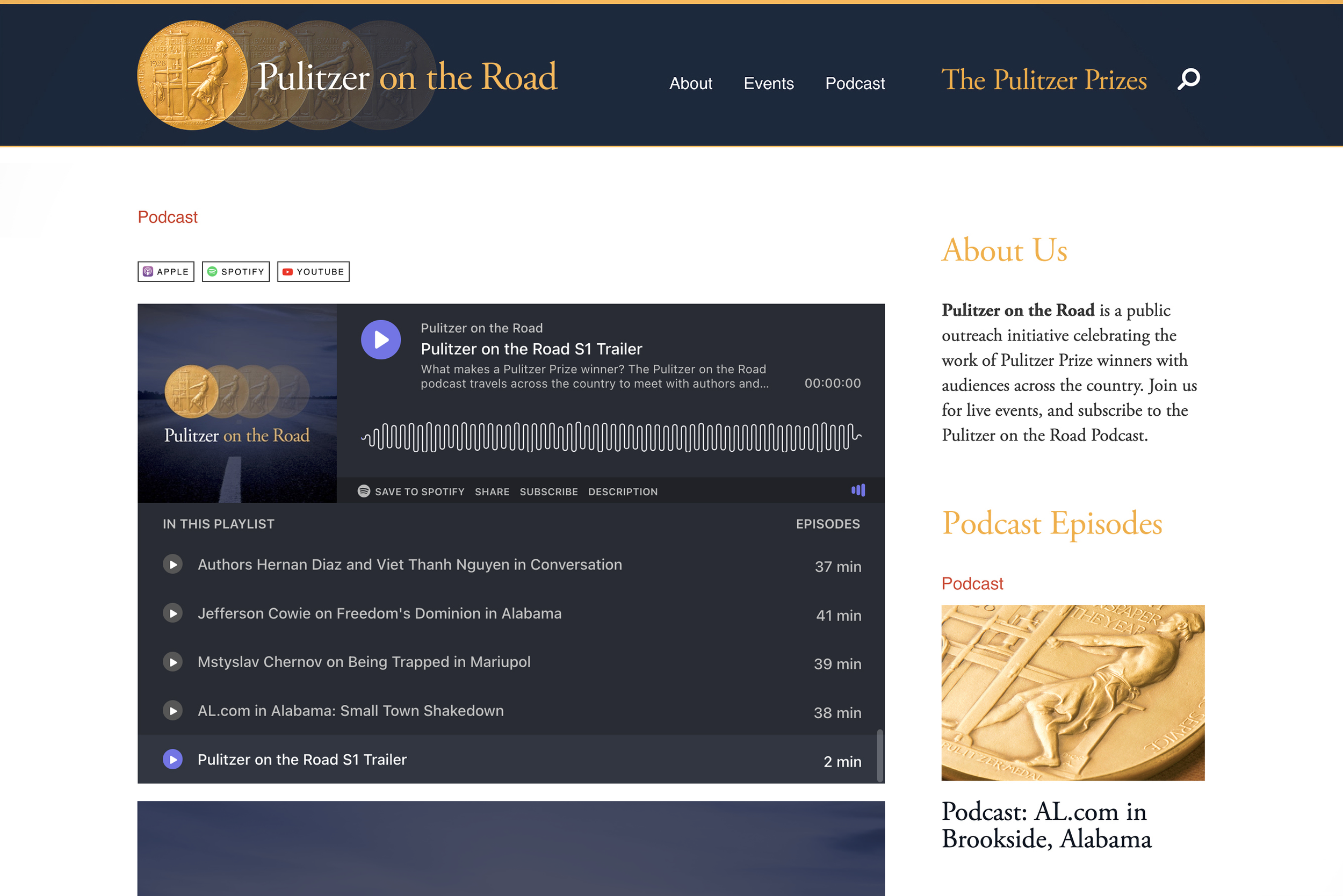Click the 37 min duration
This screenshot has width=1343, height=896.
click(838, 566)
